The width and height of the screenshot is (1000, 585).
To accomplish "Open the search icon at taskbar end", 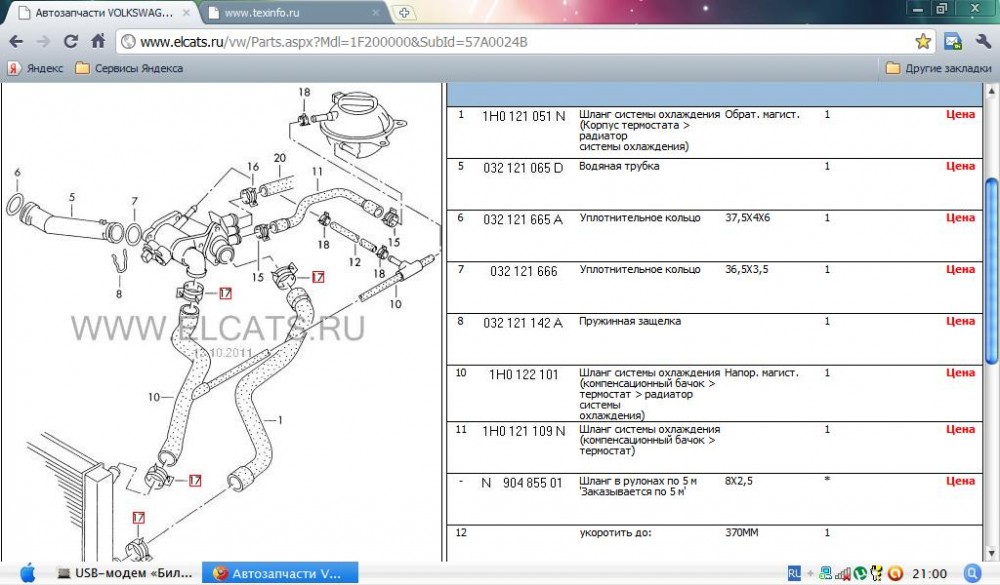I will pos(972,573).
